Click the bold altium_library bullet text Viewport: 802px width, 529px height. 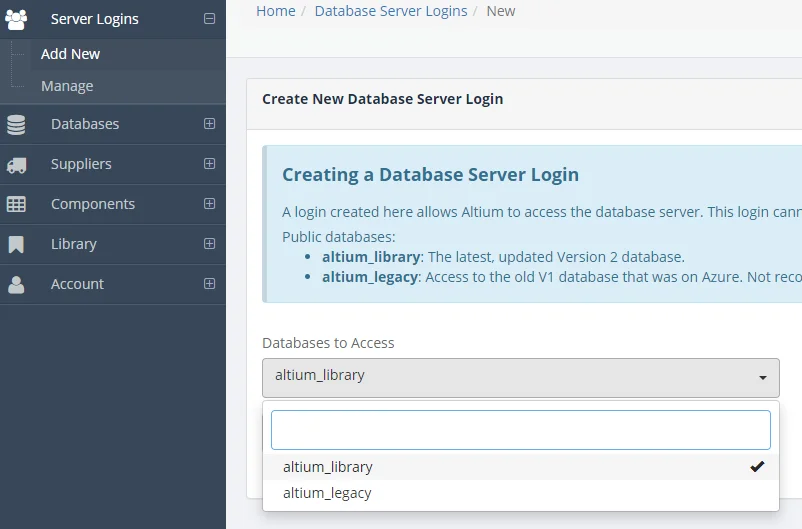pos(371,256)
